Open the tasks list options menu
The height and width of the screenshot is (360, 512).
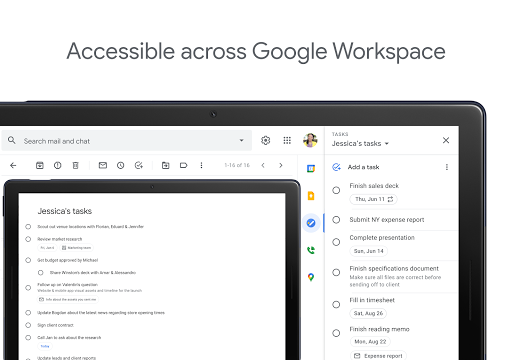point(447,167)
